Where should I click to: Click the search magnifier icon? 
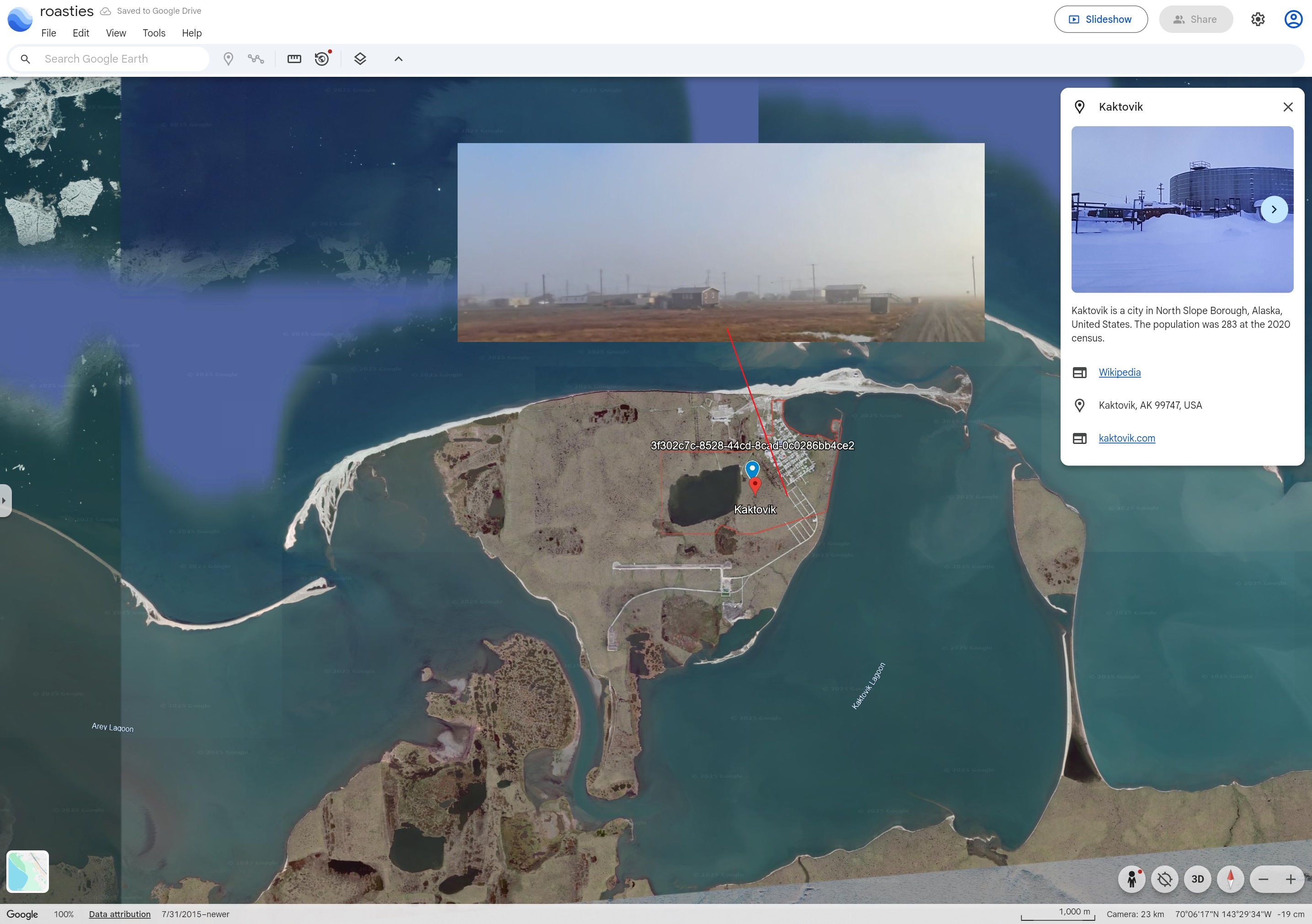25,59
